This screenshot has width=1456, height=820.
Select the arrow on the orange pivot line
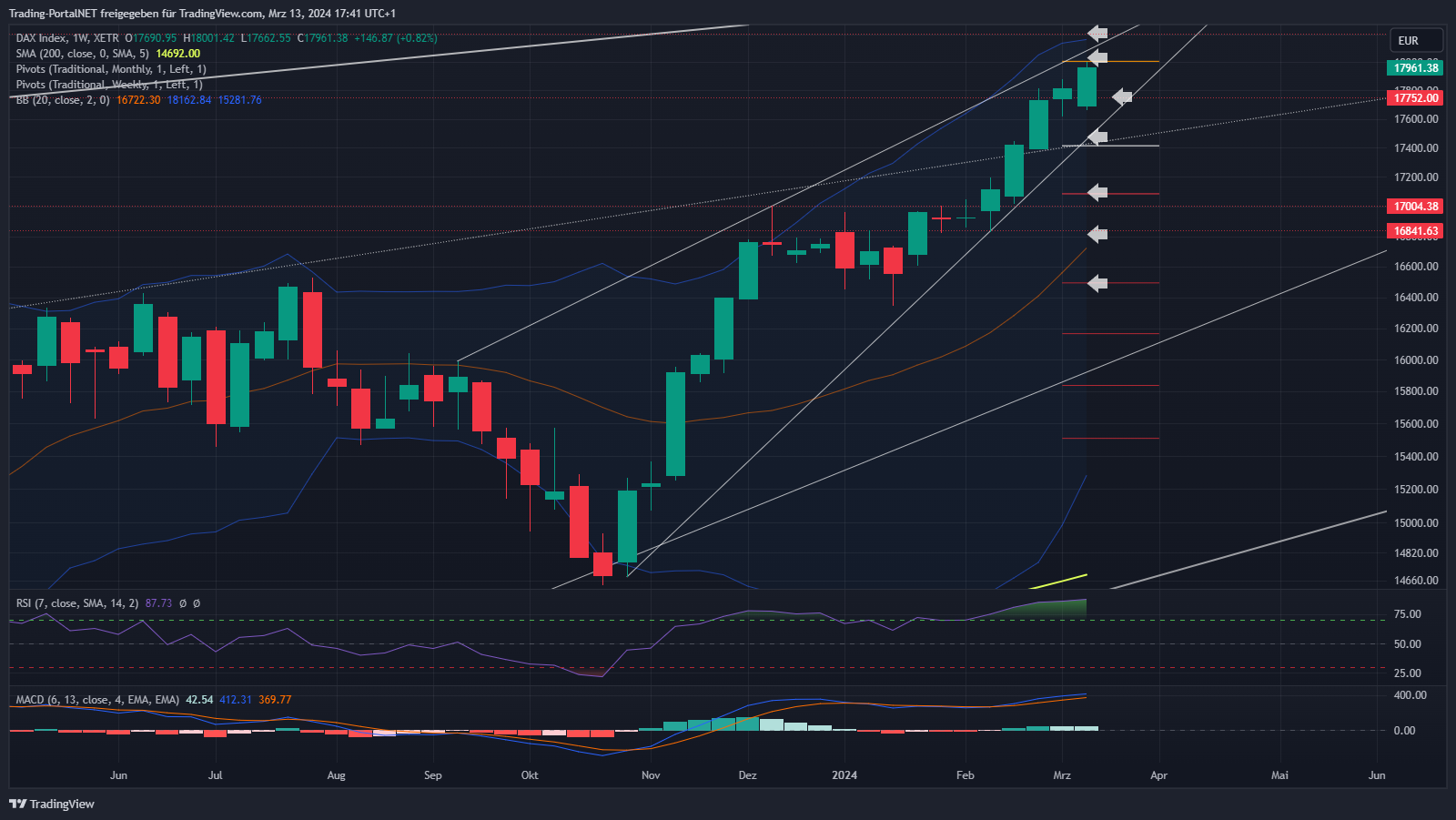(1097, 58)
